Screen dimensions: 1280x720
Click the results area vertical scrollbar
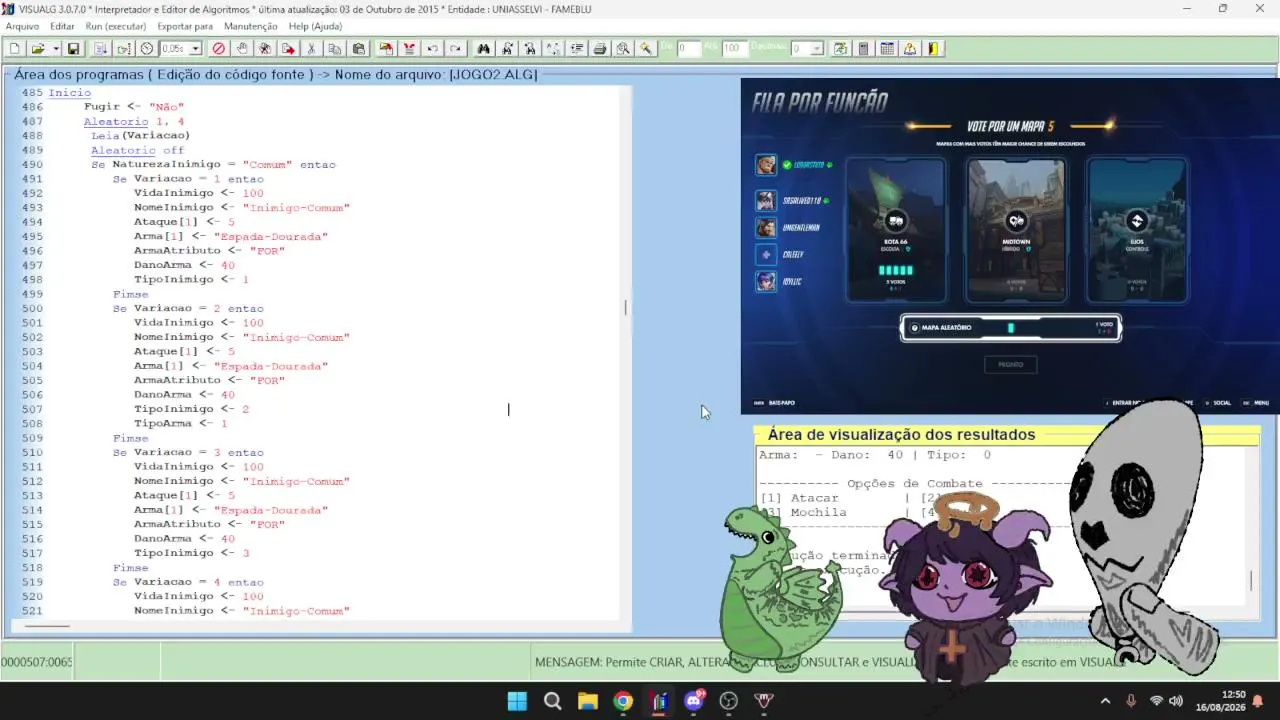click(x=1251, y=580)
